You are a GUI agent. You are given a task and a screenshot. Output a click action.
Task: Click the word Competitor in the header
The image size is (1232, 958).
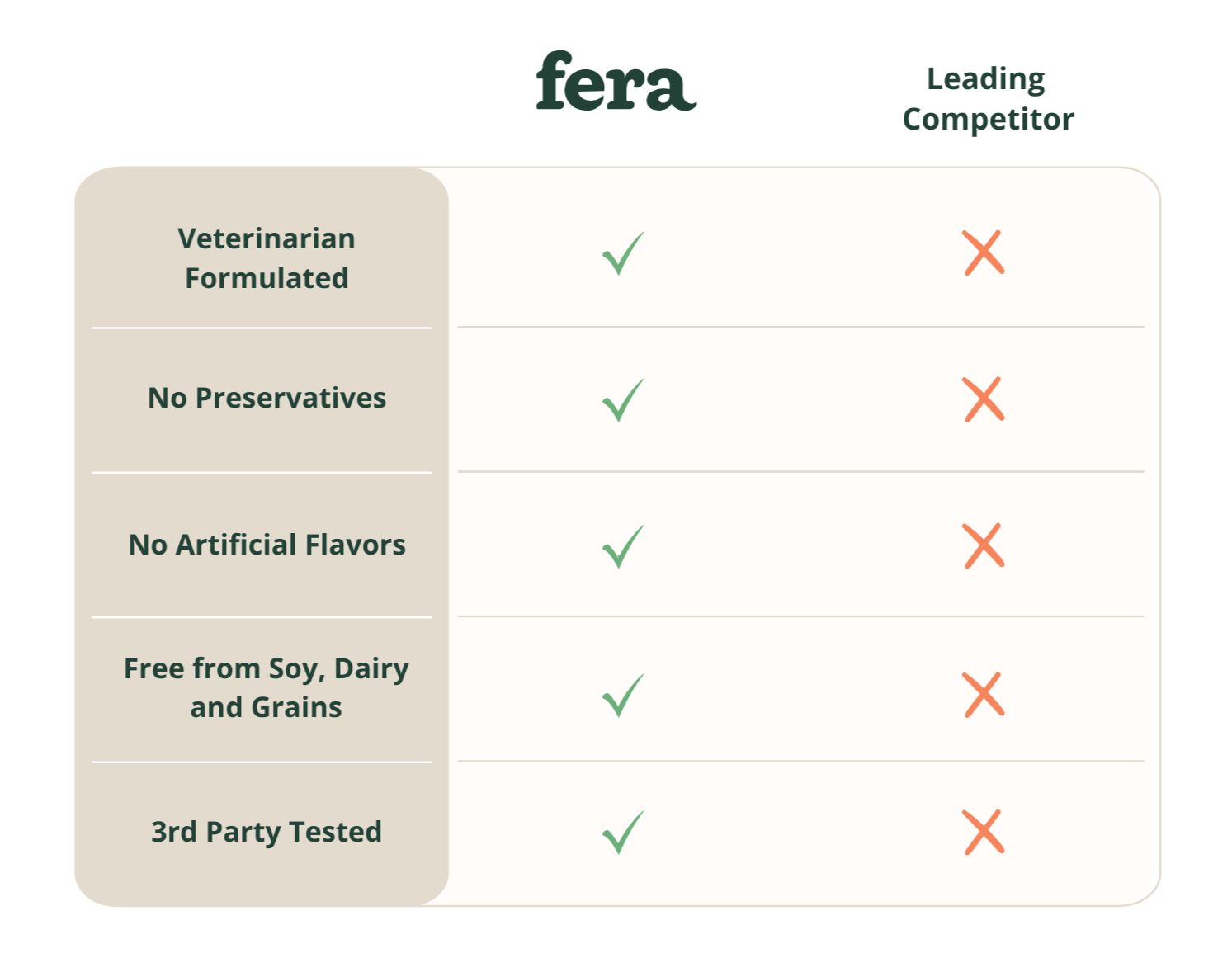coord(988,120)
